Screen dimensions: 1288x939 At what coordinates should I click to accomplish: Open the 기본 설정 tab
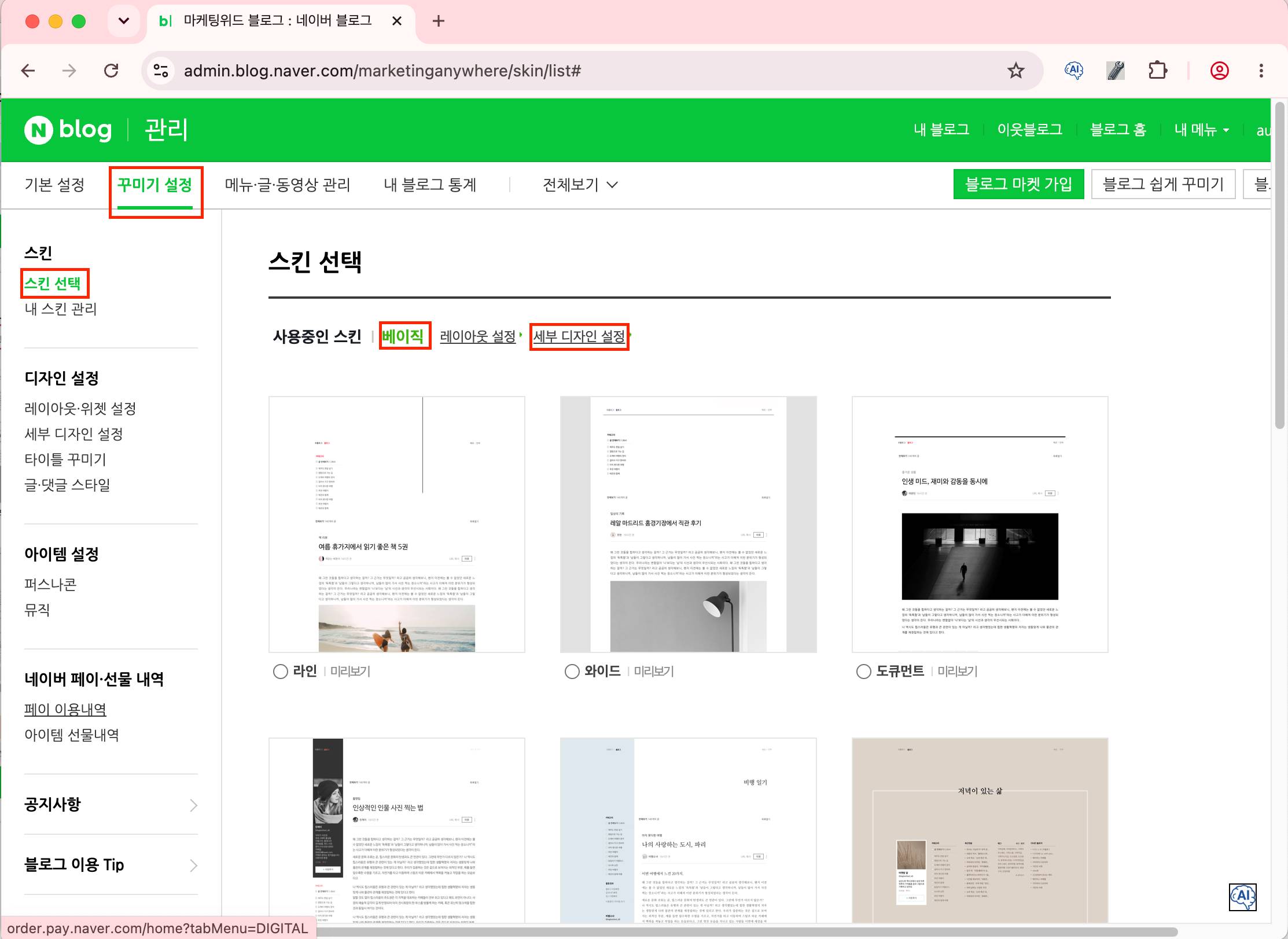click(54, 185)
